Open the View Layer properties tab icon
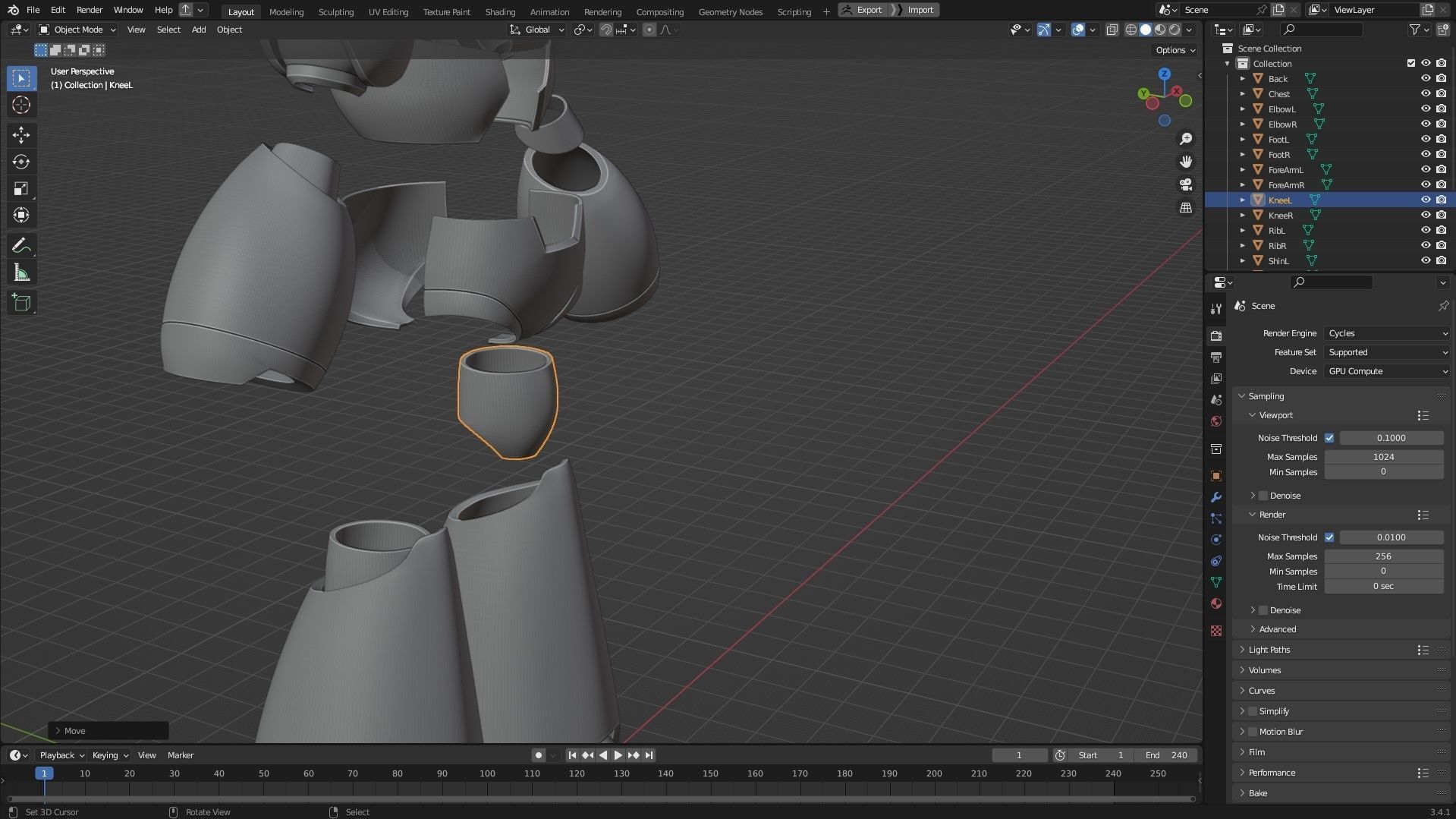This screenshot has height=819, width=1456. (1216, 378)
